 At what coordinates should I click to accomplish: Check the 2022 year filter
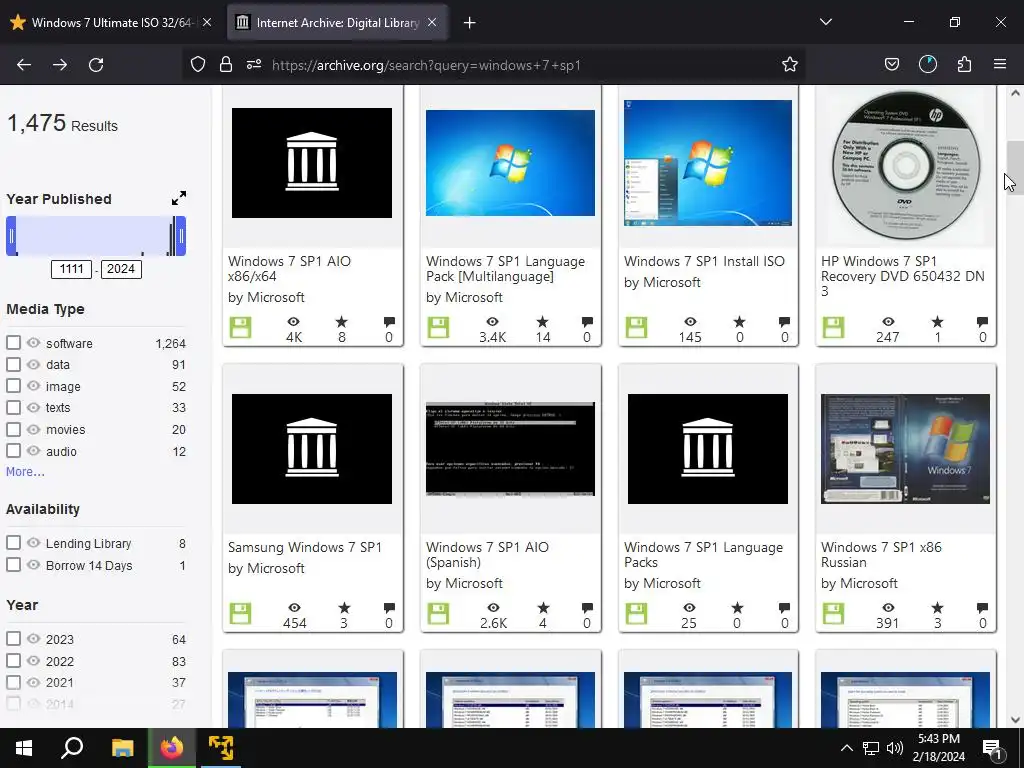tap(13, 660)
